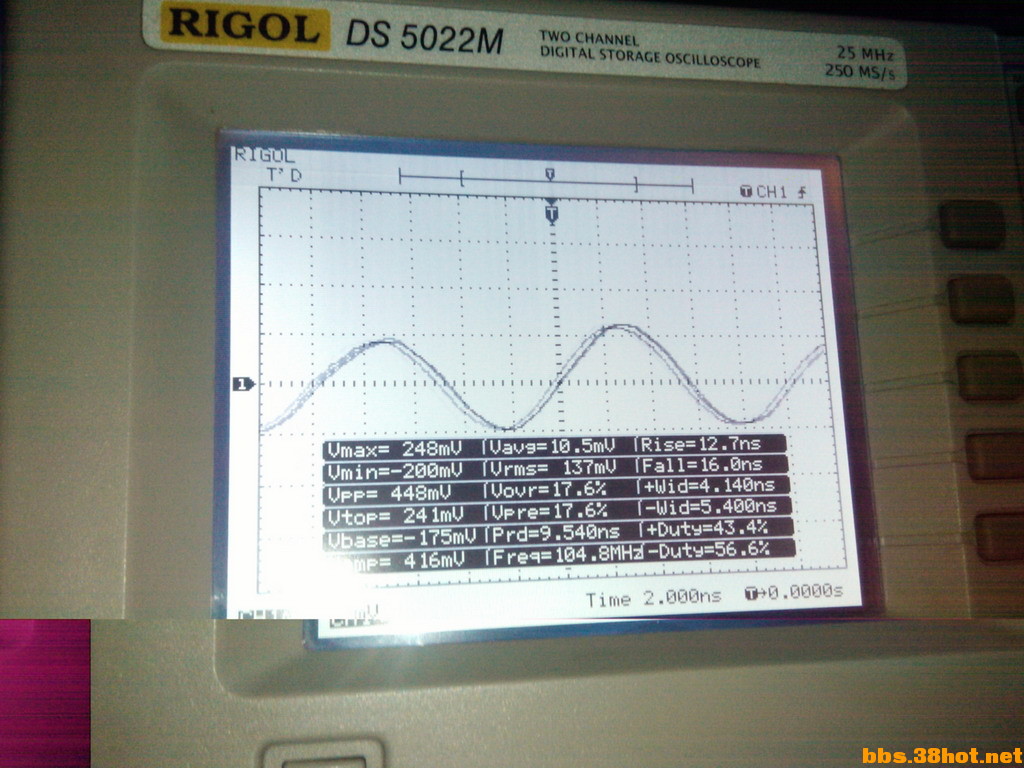Push the topmost softkey beside the screen
1024x768 pixels.
pyautogui.click(x=972, y=224)
